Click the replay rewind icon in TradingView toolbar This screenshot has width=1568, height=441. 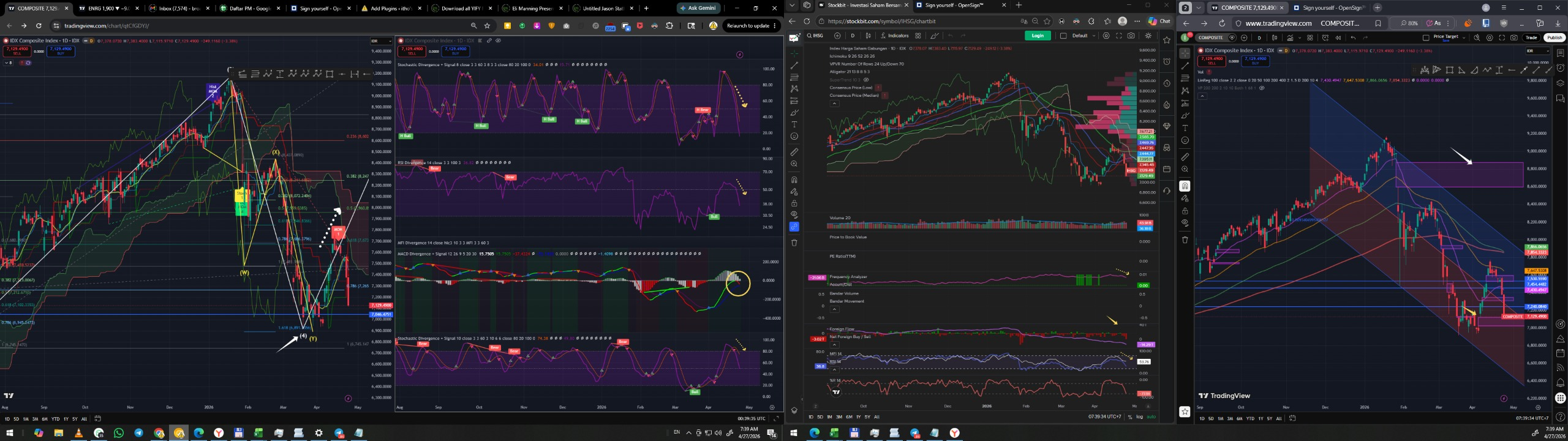[x=1338, y=37]
